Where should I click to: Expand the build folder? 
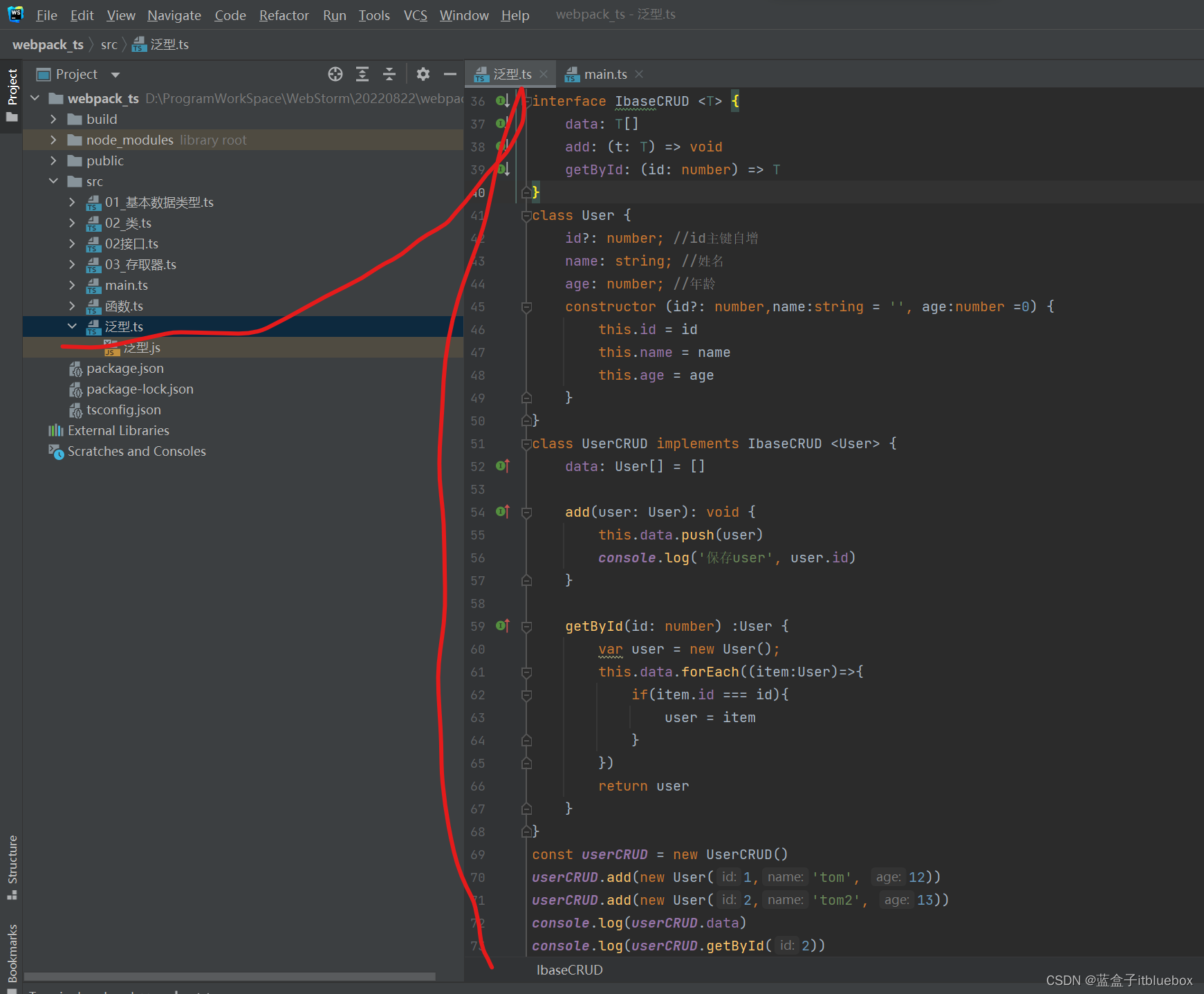53,119
